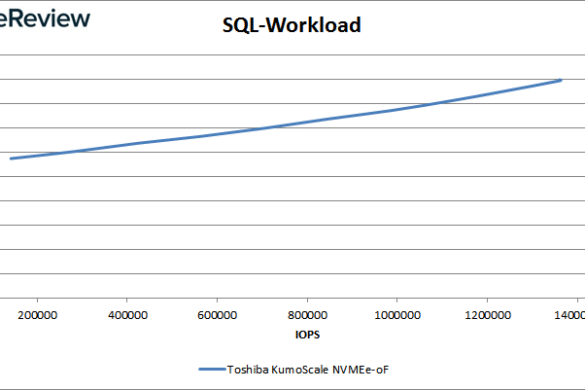Screen dimensions: 585x390
Task: Click the blue legend line marker
Action: pos(212,369)
